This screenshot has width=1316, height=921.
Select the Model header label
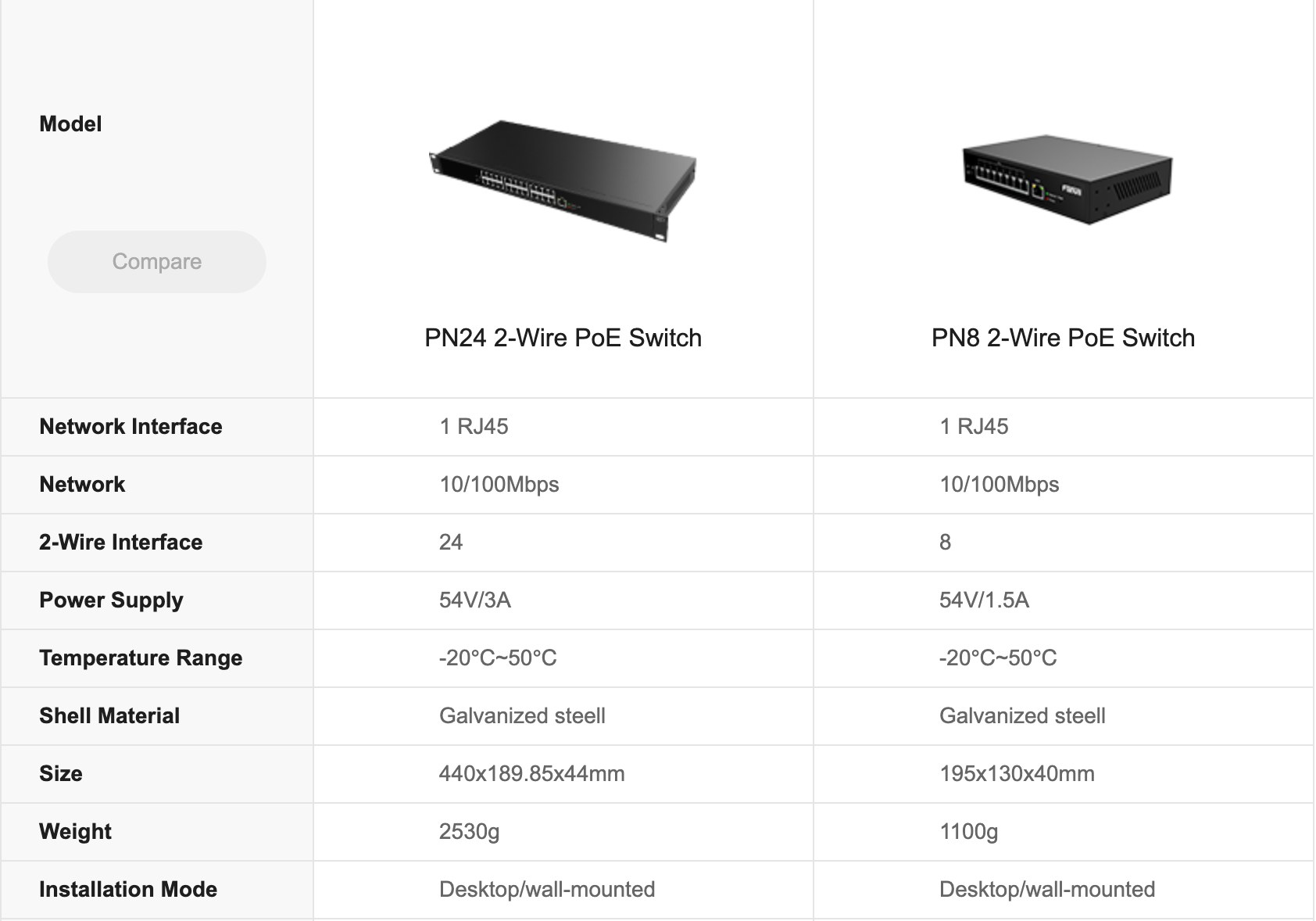[70, 124]
